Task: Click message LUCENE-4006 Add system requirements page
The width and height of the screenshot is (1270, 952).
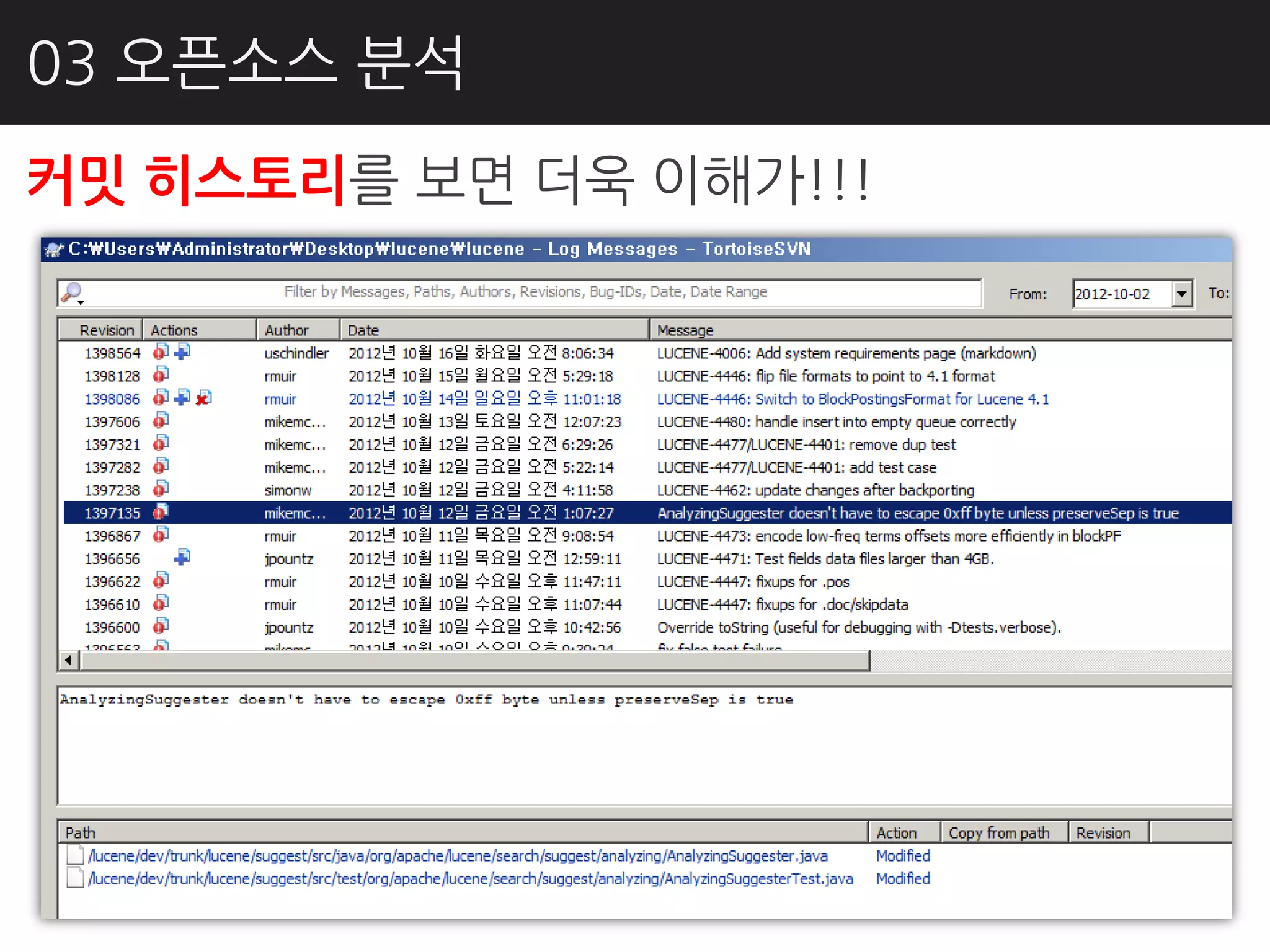Action: pyautogui.click(x=846, y=353)
